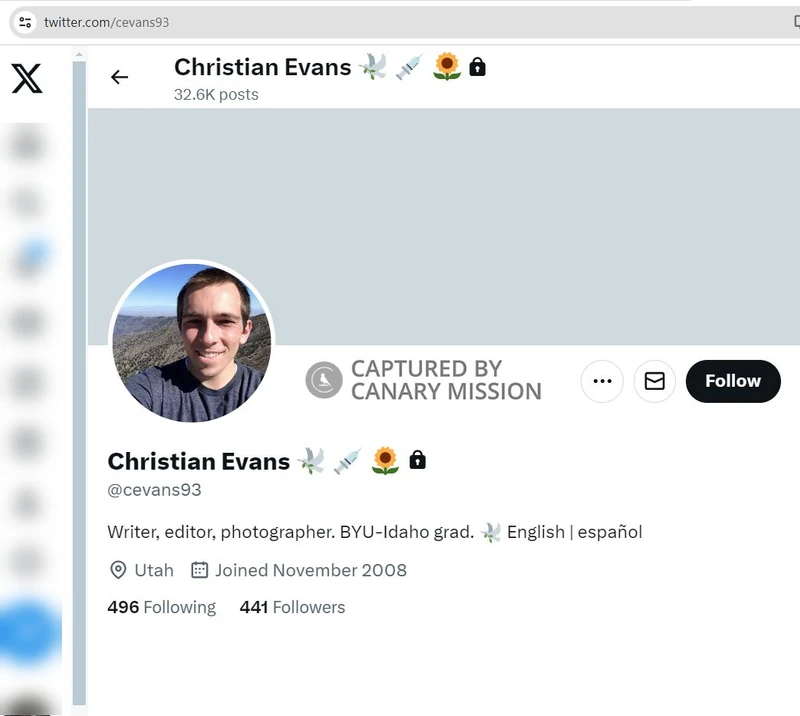Click the location pin icon before Utah
800x716 pixels.
click(x=117, y=570)
